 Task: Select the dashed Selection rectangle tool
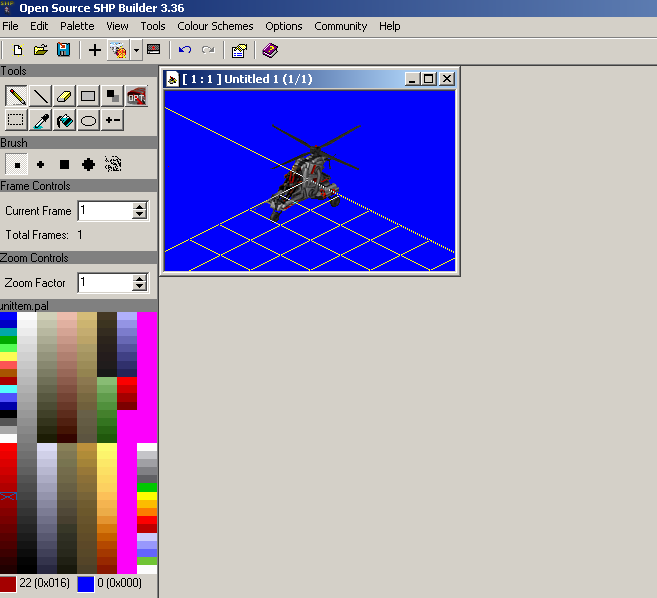click(x=16, y=121)
